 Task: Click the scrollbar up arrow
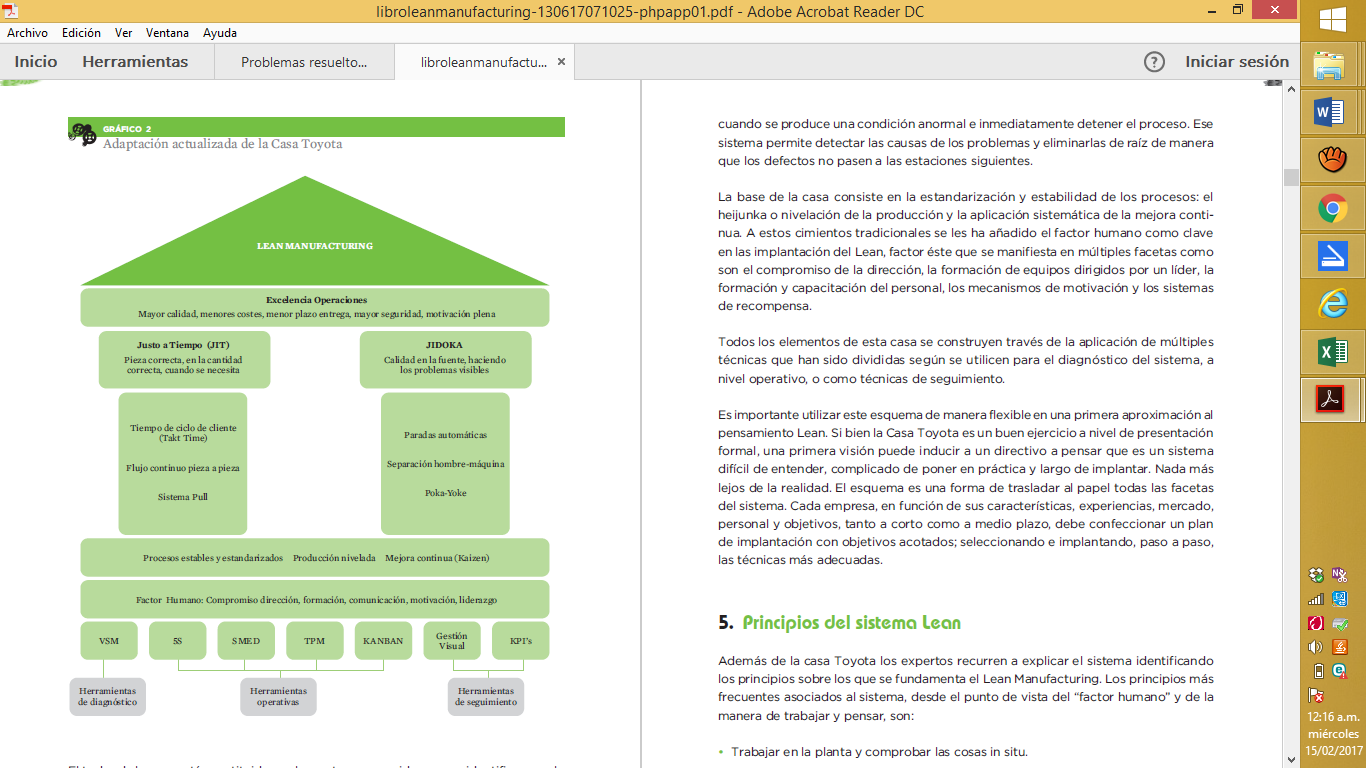point(1290,90)
